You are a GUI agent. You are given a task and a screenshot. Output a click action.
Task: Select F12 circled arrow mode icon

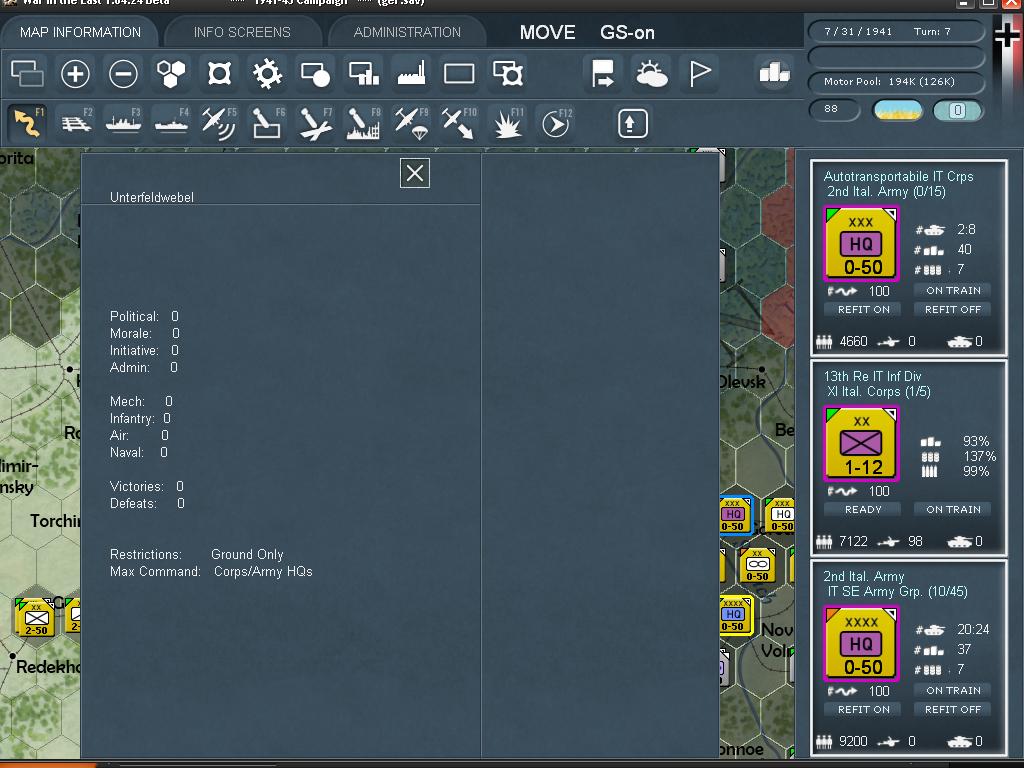click(x=556, y=123)
